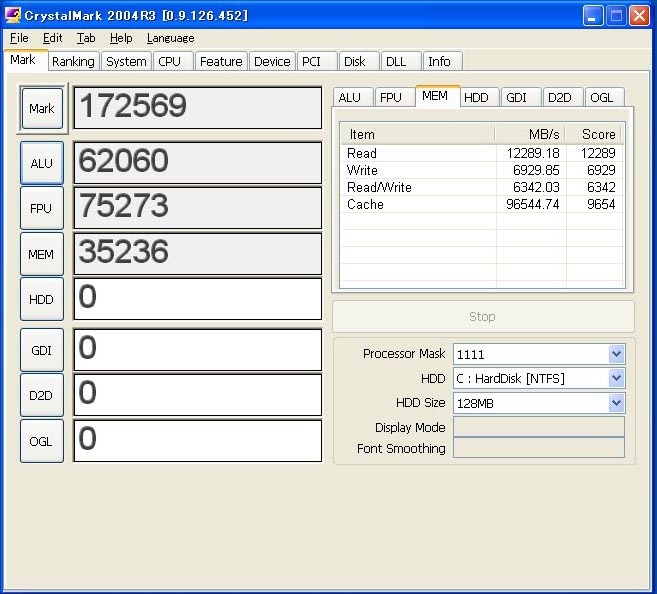Image resolution: width=657 pixels, height=594 pixels.
Task: Run the HDD benchmark button
Action: [x=42, y=299]
